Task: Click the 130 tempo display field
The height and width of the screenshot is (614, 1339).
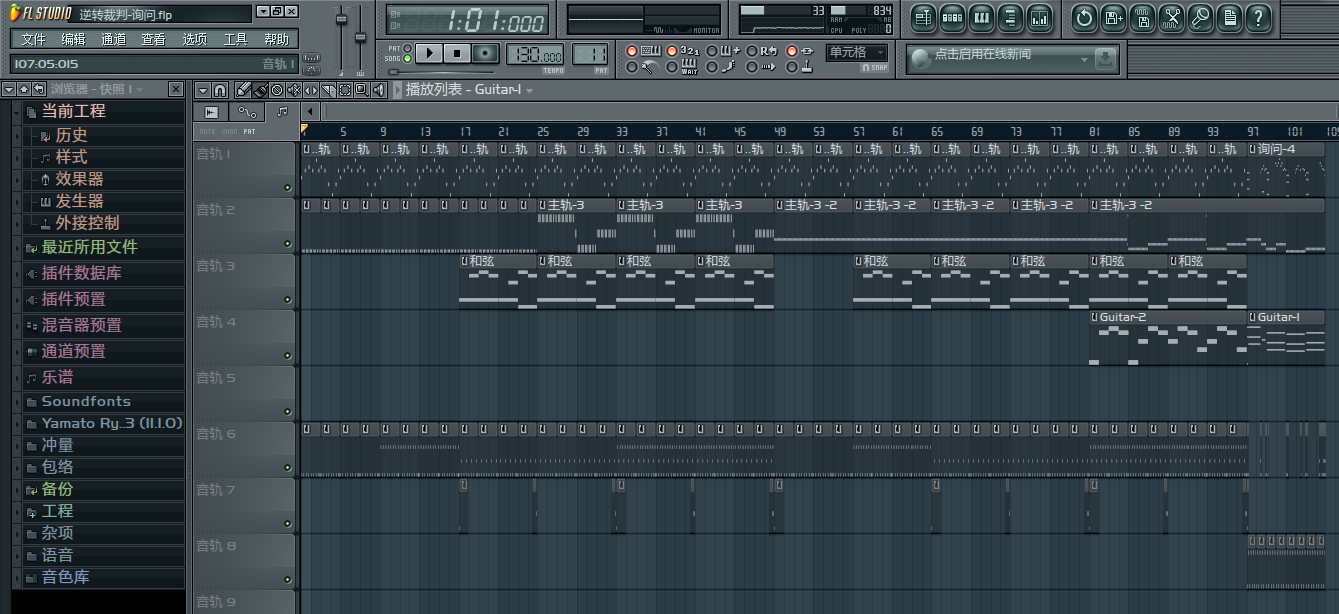Action: 536,54
